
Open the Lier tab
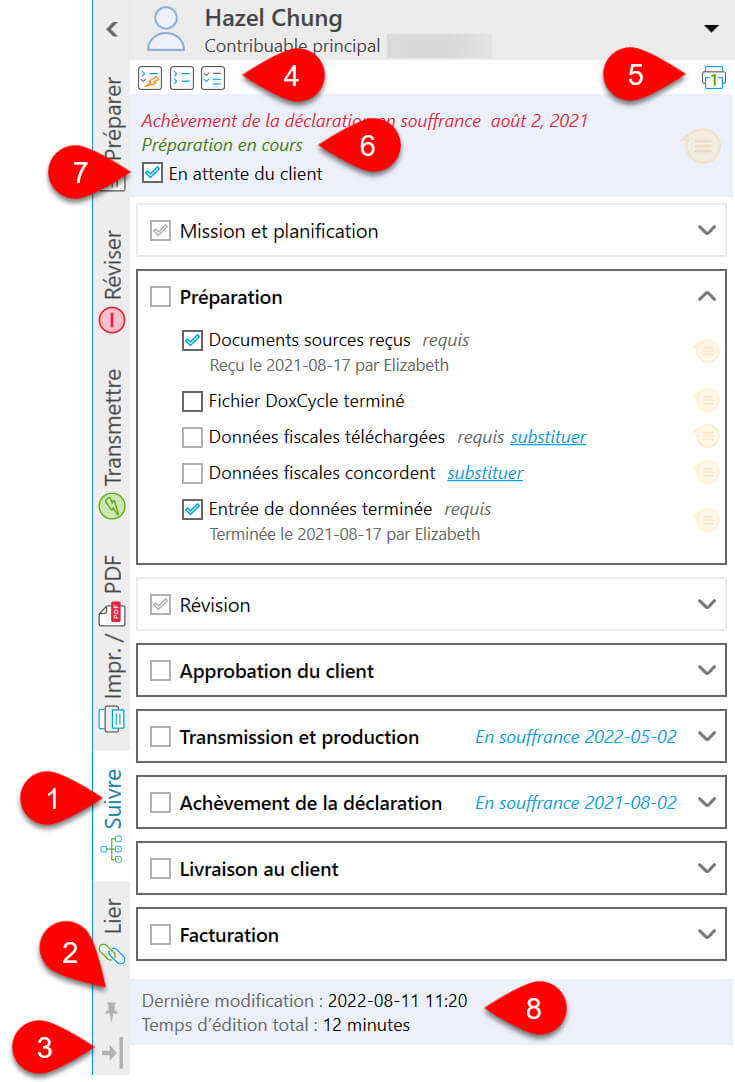click(112, 930)
